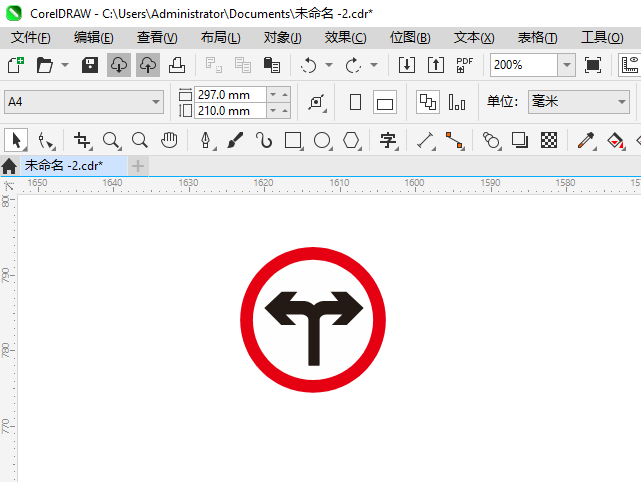Select the Transparency checkerboard tool
Viewport: 641px width, 482px height.
point(549,141)
